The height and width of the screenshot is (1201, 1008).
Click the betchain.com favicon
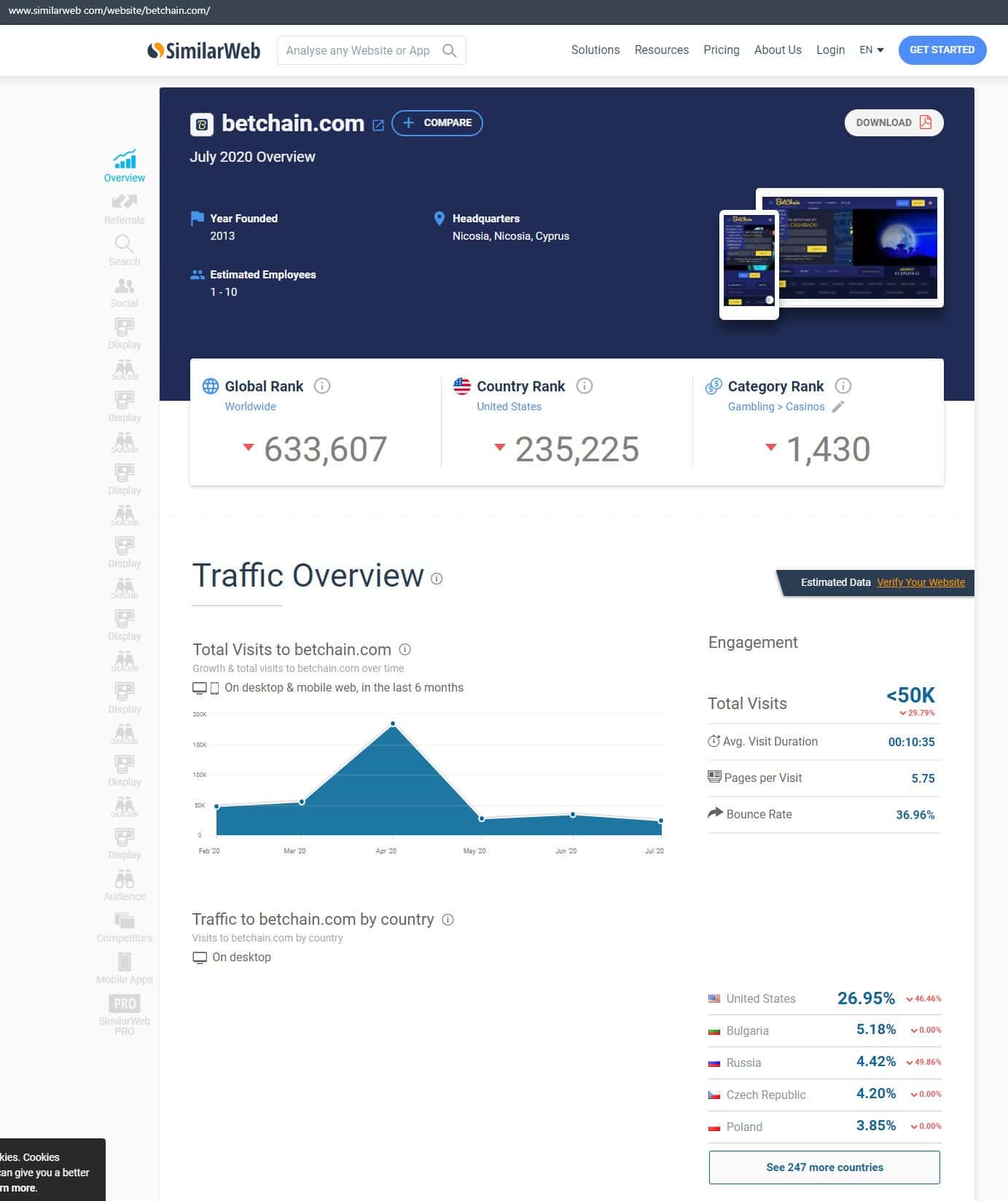[202, 125]
